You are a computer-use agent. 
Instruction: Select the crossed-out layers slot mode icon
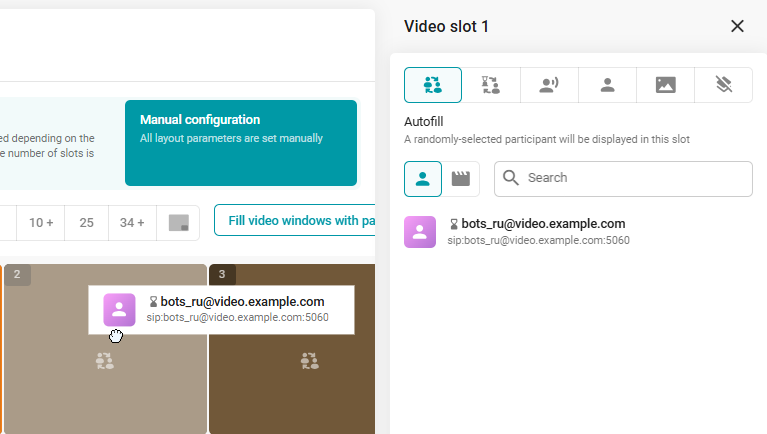[723, 85]
